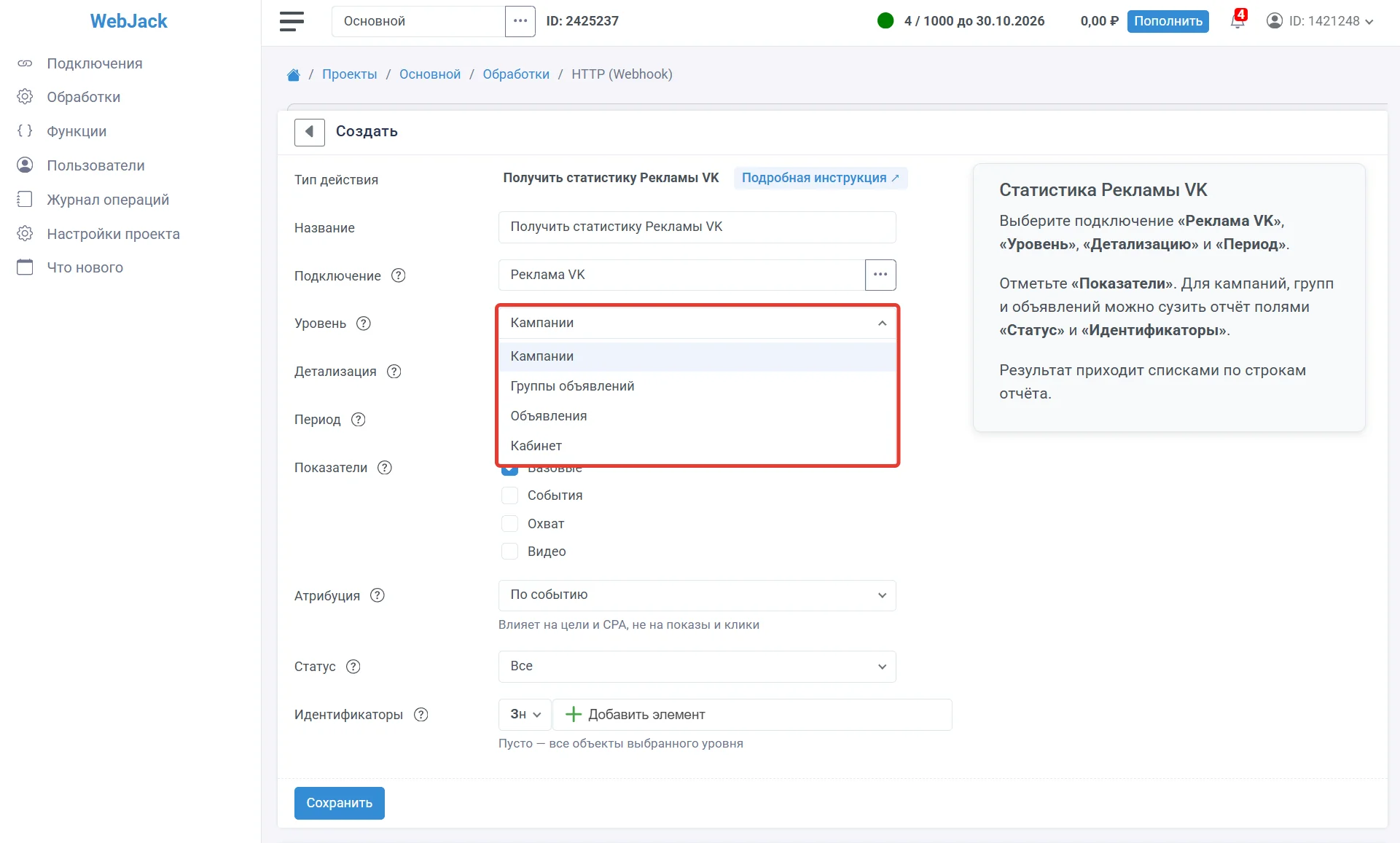Check the События checkbox
1400x843 pixels.
(509, 495)
